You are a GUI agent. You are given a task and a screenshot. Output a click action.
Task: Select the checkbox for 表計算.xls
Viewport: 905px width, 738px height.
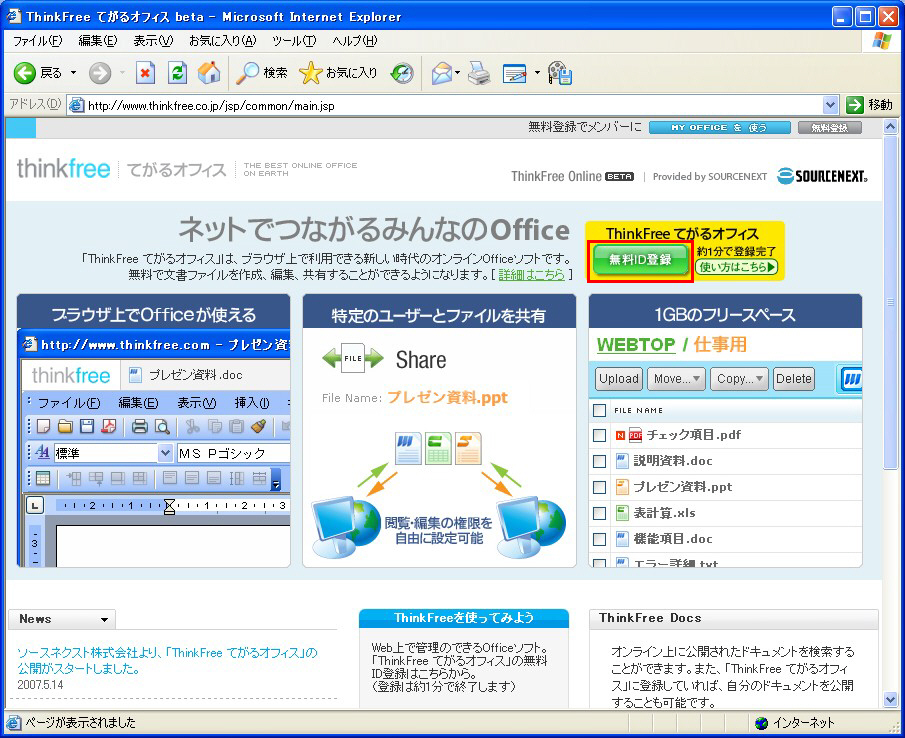pos(600,513)
